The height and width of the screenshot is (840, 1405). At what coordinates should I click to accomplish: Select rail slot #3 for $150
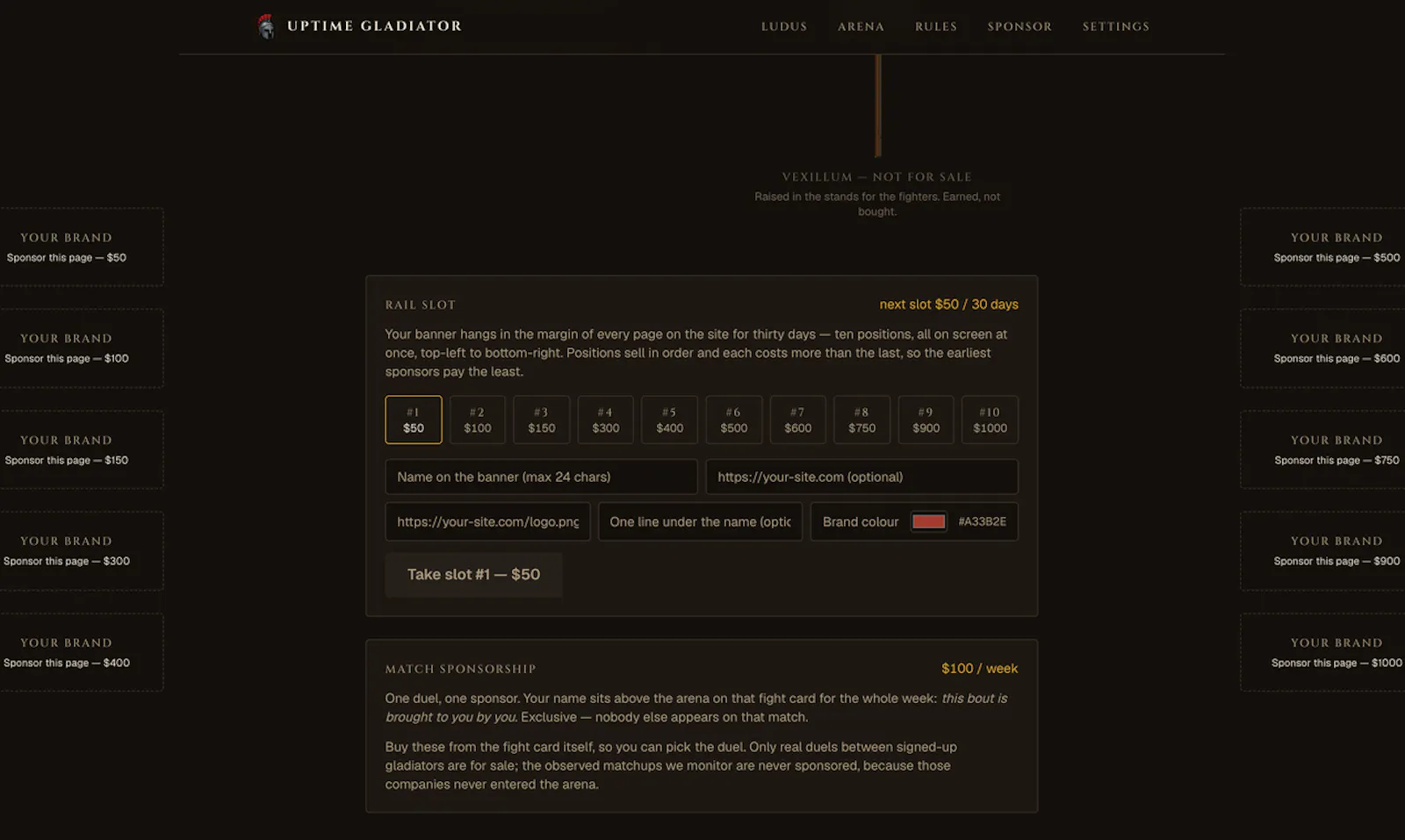click(x=542, y=420)
